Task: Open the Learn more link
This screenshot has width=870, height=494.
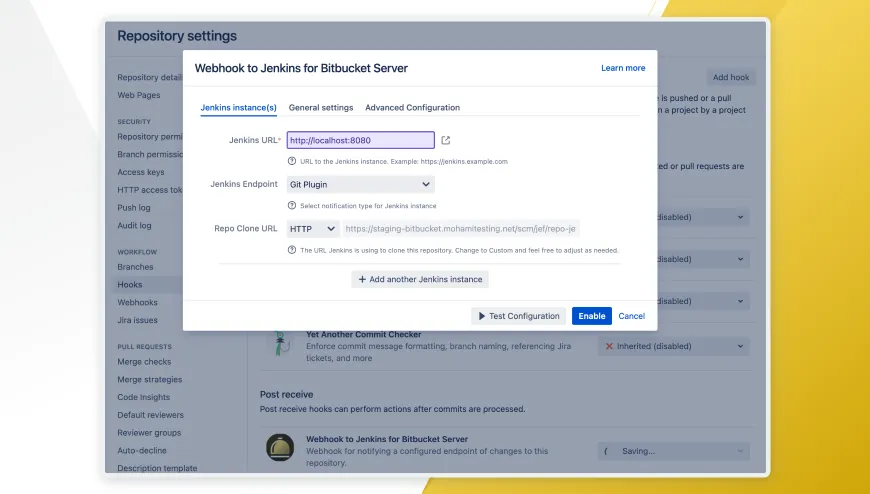Action: pos(623,68)
